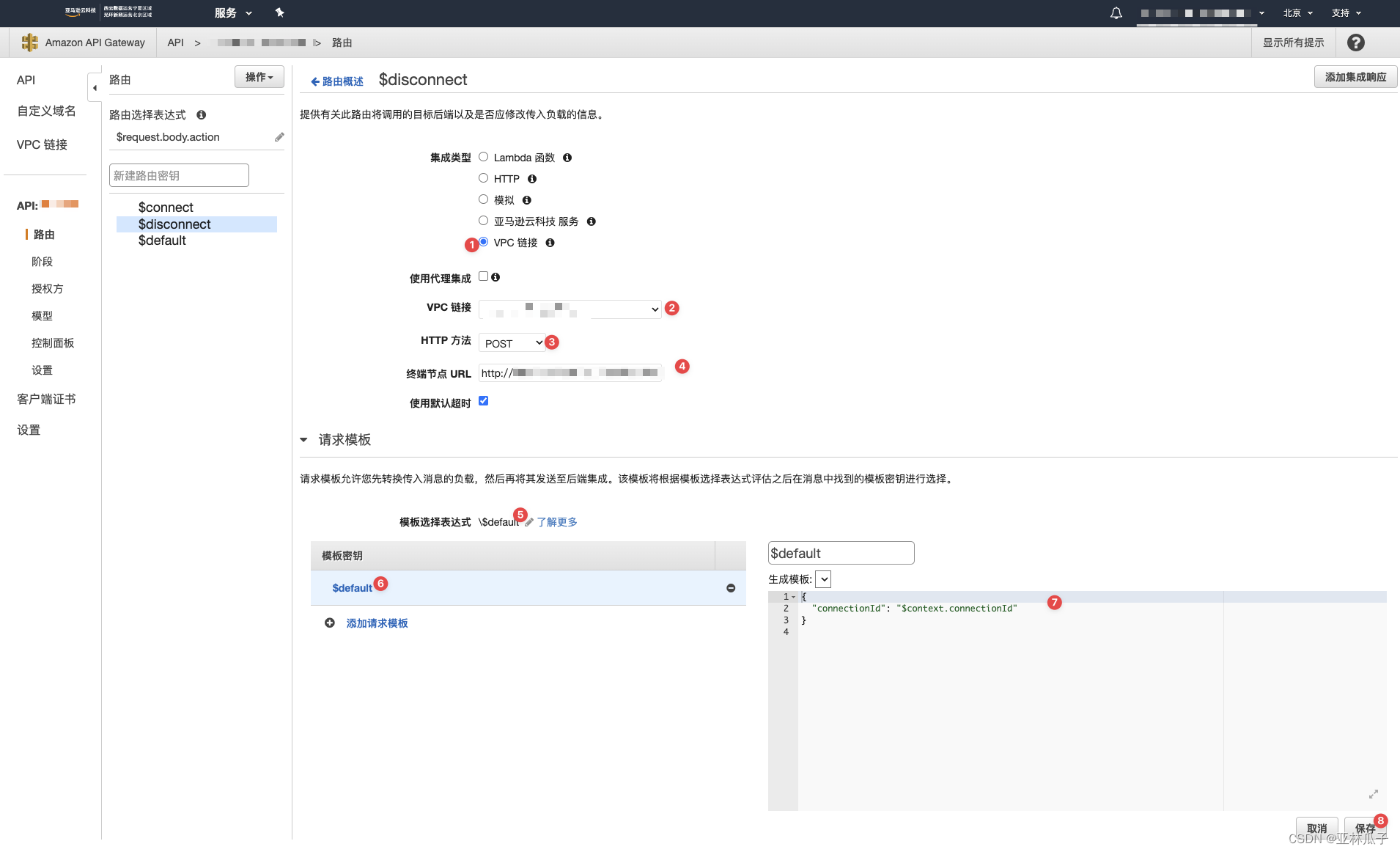This screenshot has width=1400, height=852.
Task: Click the $default template key name field
Action: coord(841,553)
